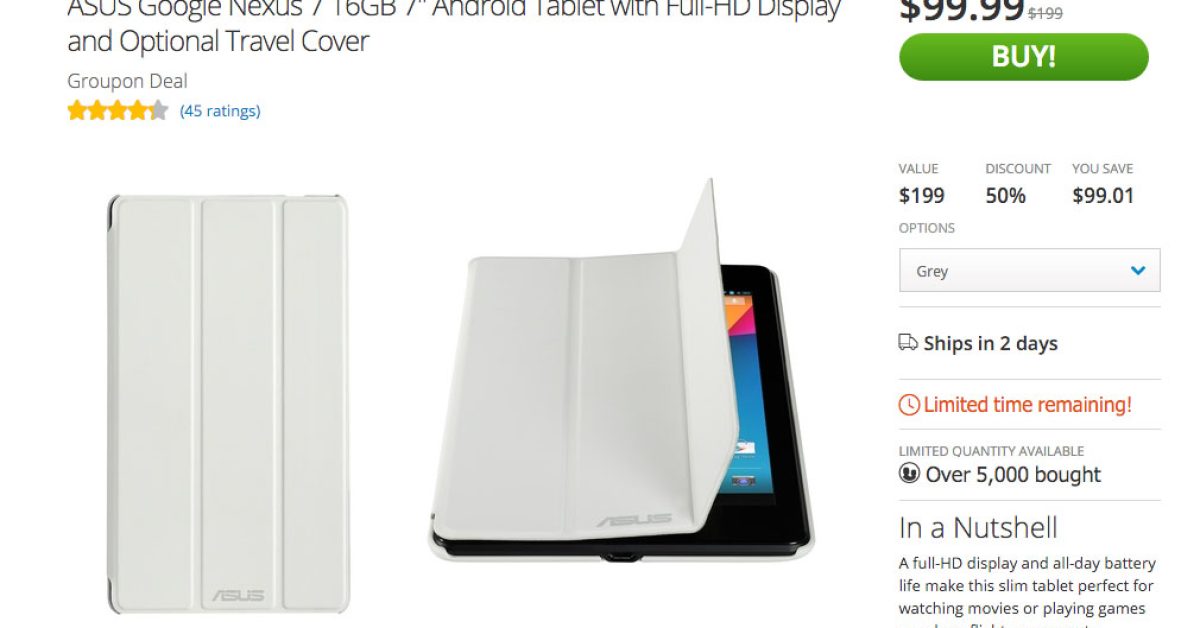
Task: Open the (45 ratings) link
Action: (x=220, y=111)
